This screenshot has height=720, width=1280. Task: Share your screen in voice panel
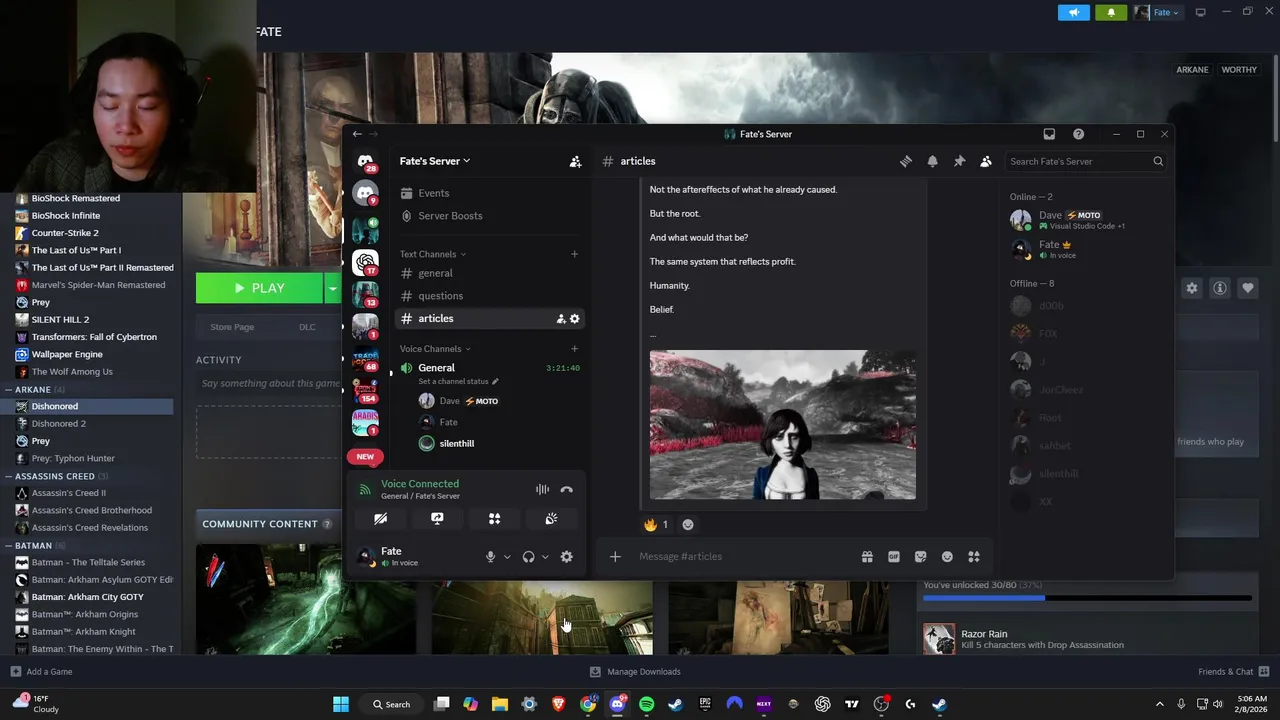tap(437, 519)
